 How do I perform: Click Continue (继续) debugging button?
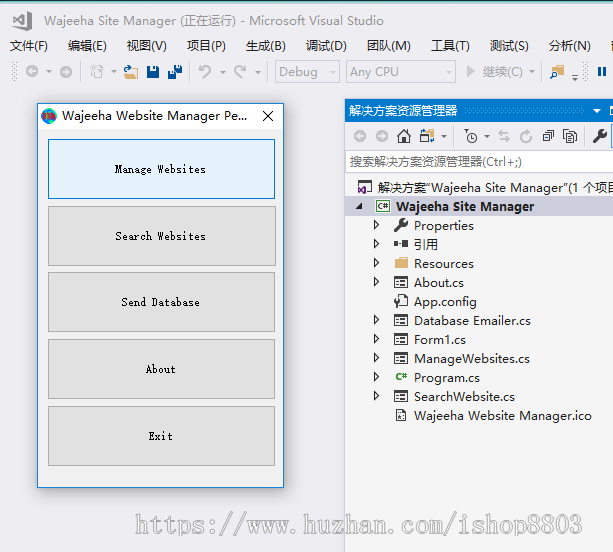pyautogui.click(x=495, y=72)
